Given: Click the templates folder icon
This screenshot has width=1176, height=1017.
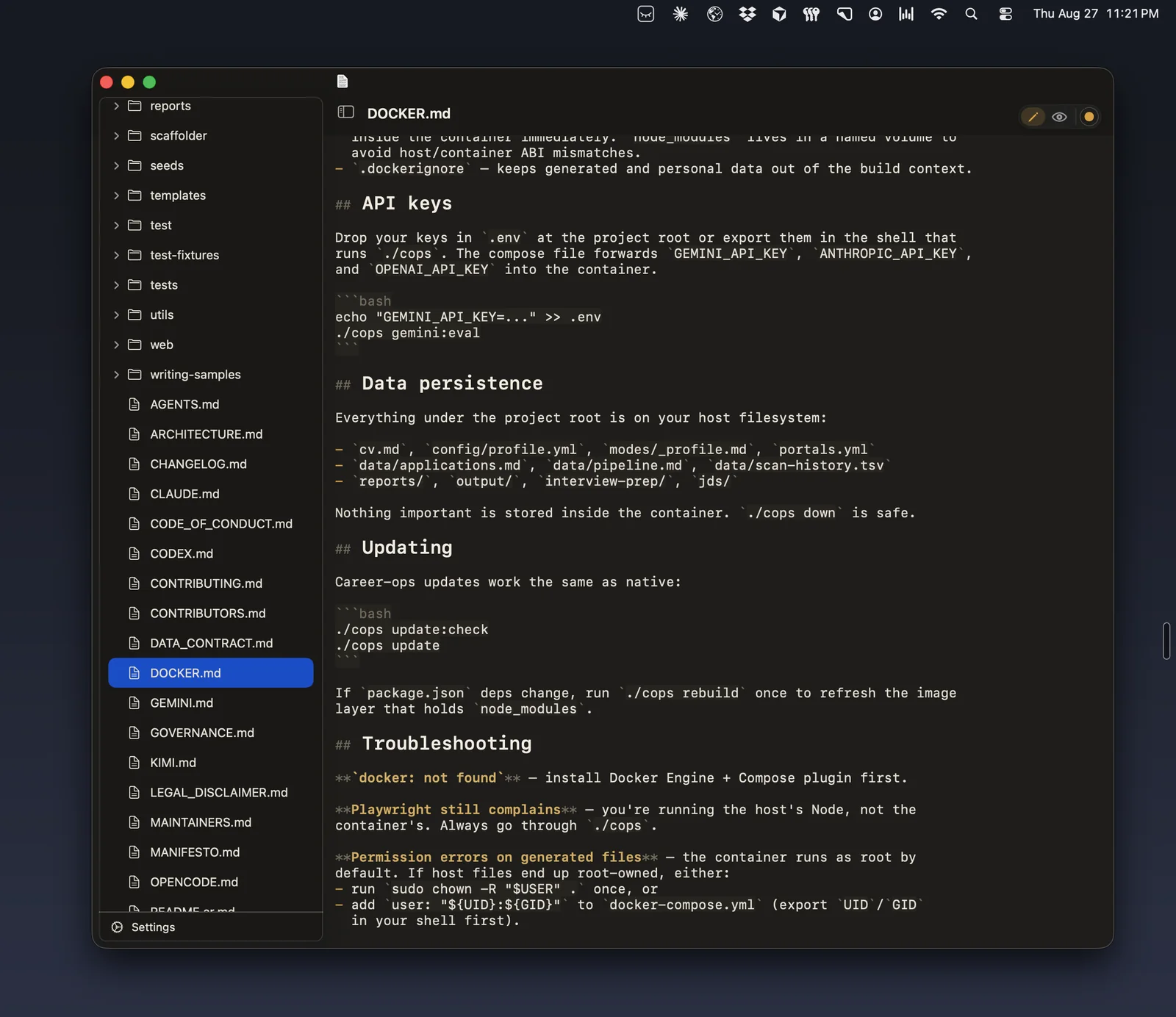Looking at the screenshot, I should tap(135, 195).
